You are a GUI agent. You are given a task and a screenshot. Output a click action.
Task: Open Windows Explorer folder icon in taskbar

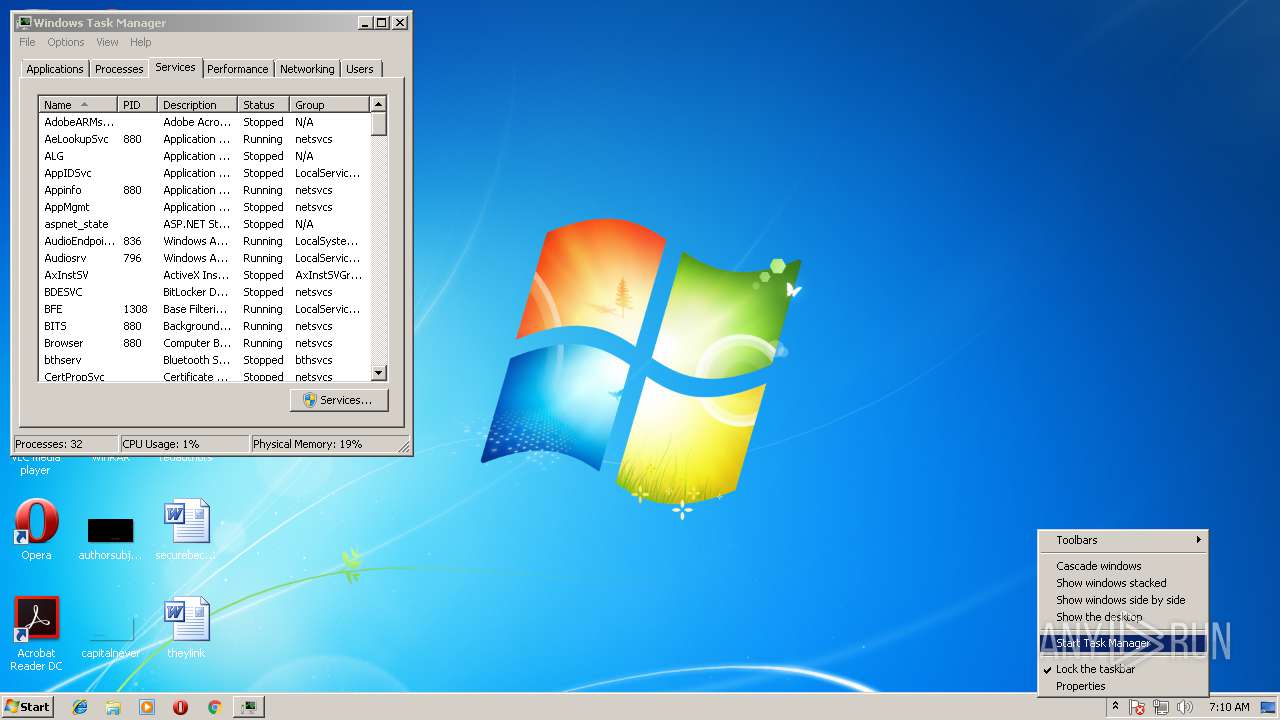click(113, 707)
